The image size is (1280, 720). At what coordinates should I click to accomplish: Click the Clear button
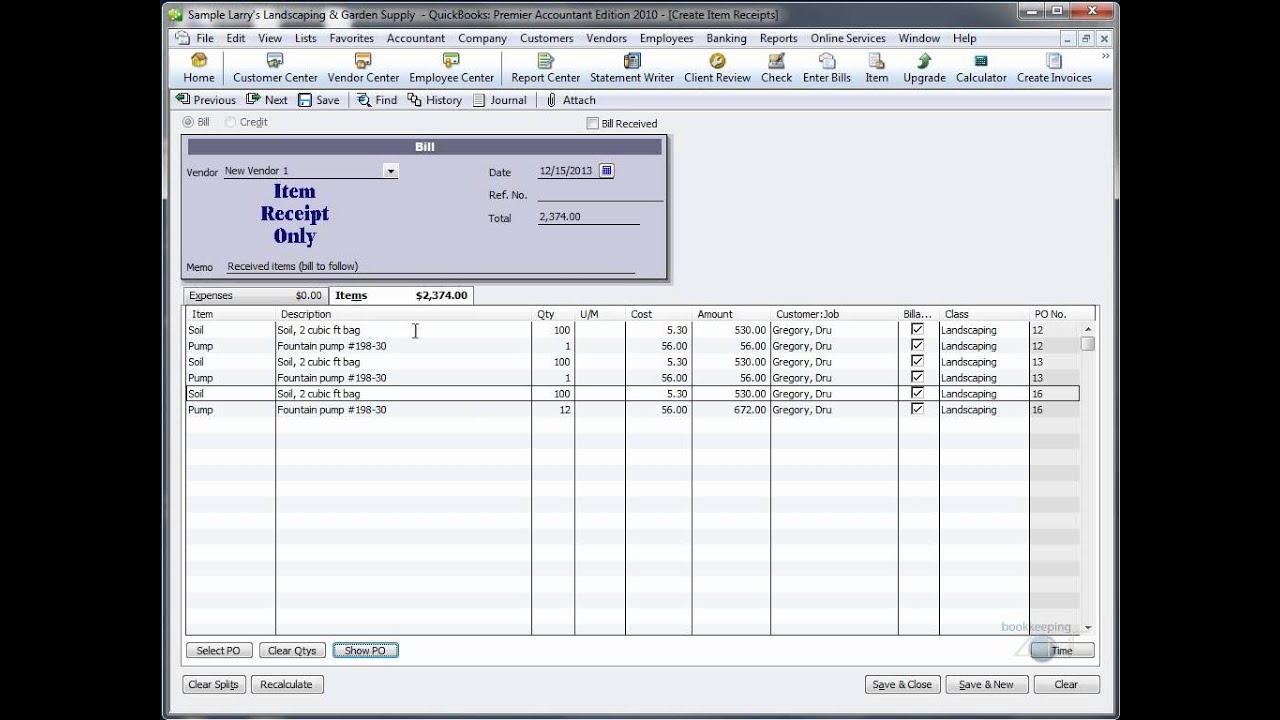click(1066, 685)
